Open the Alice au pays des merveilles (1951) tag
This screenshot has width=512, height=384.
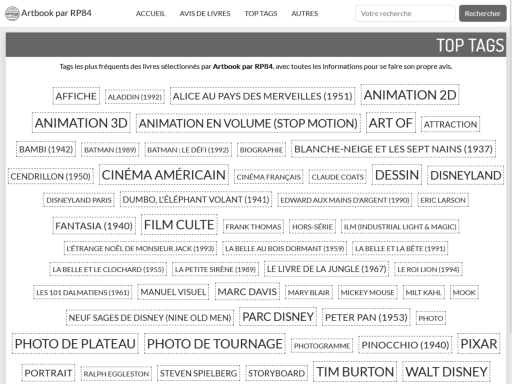[263, 96]
